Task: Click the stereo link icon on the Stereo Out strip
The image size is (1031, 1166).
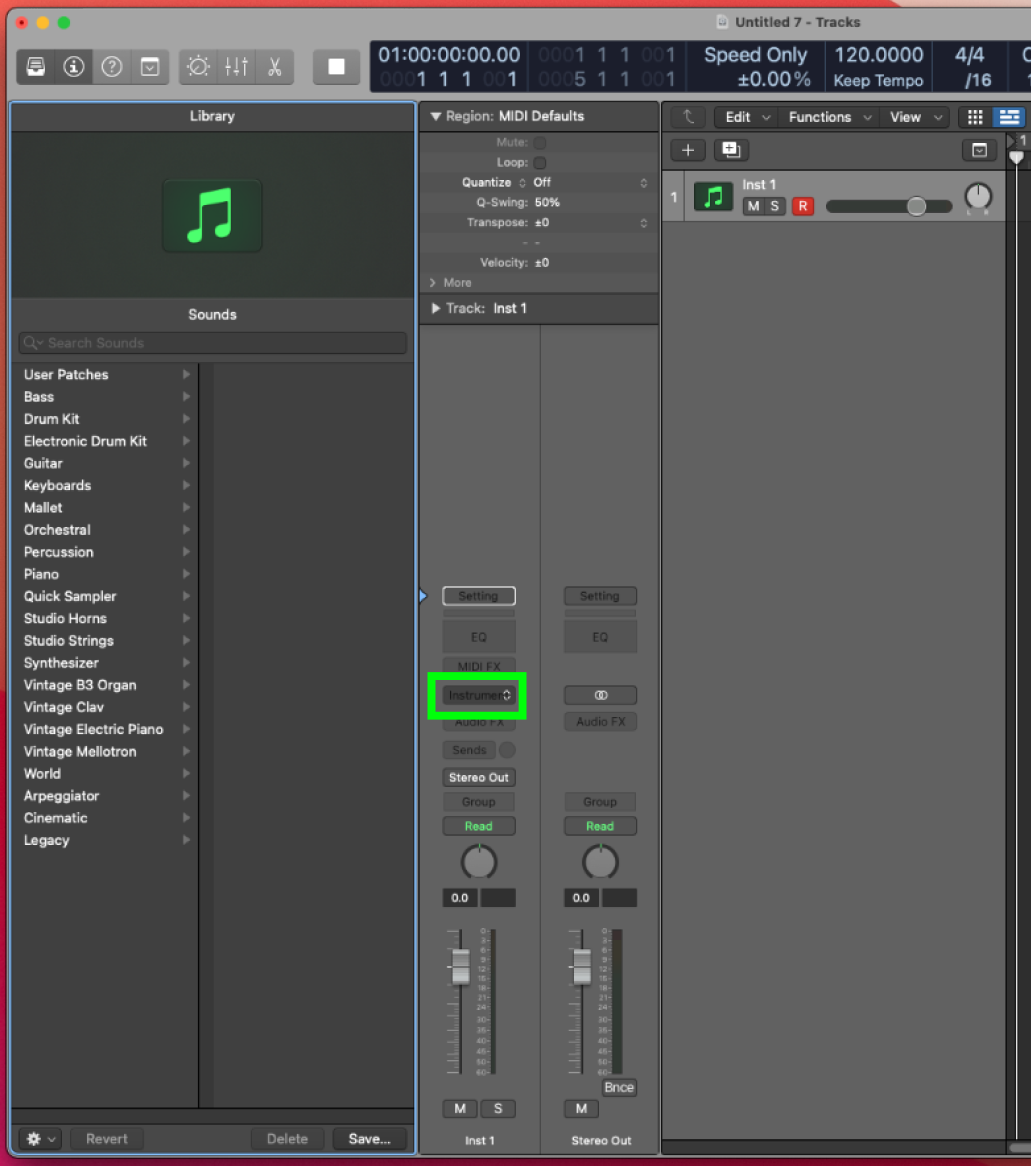Action: pos(600,695)
